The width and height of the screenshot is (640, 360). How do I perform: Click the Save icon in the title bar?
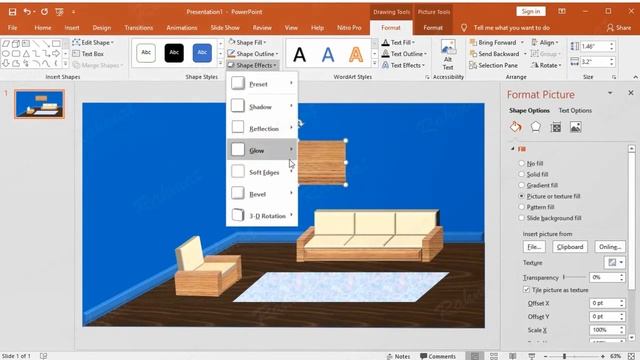12,12
